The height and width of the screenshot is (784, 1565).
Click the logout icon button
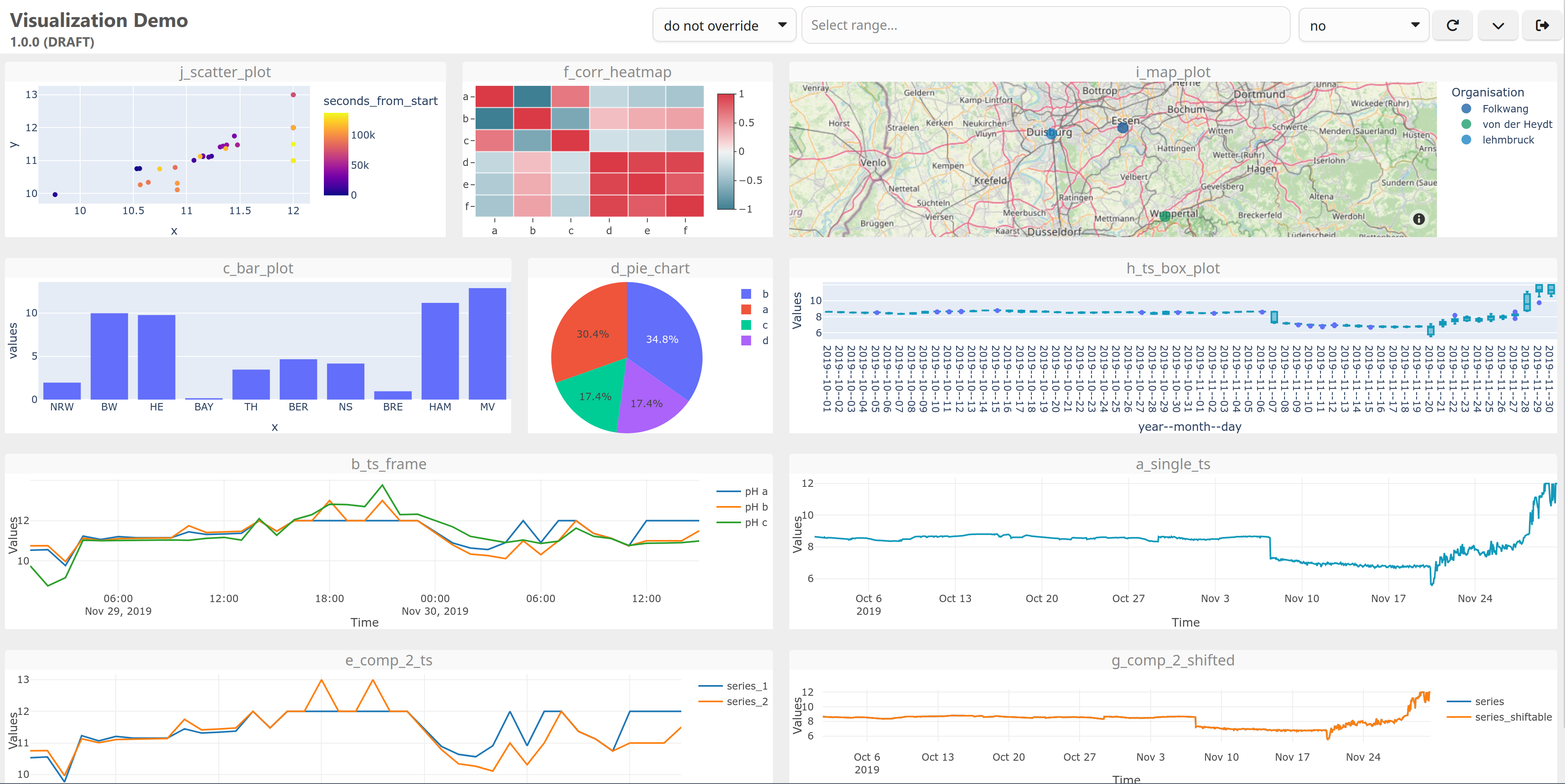pyautogui.click(x=1542, y=25)
